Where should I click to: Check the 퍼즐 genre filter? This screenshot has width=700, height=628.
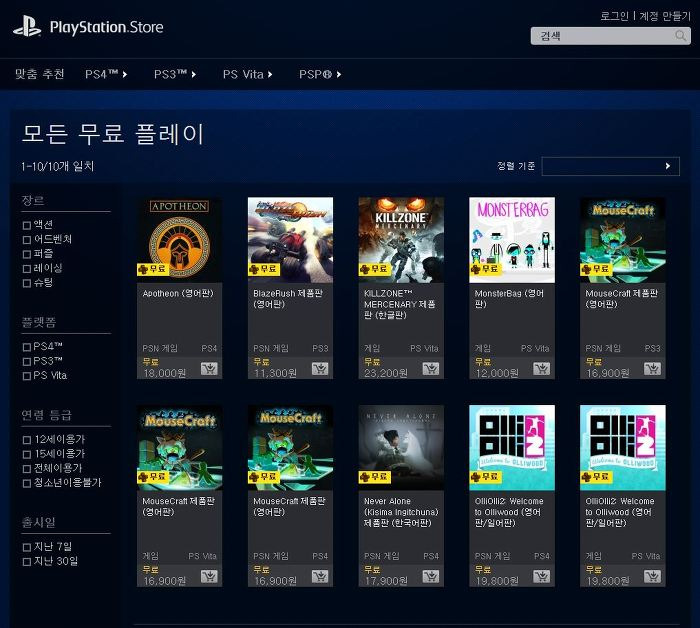coord(27,254)
